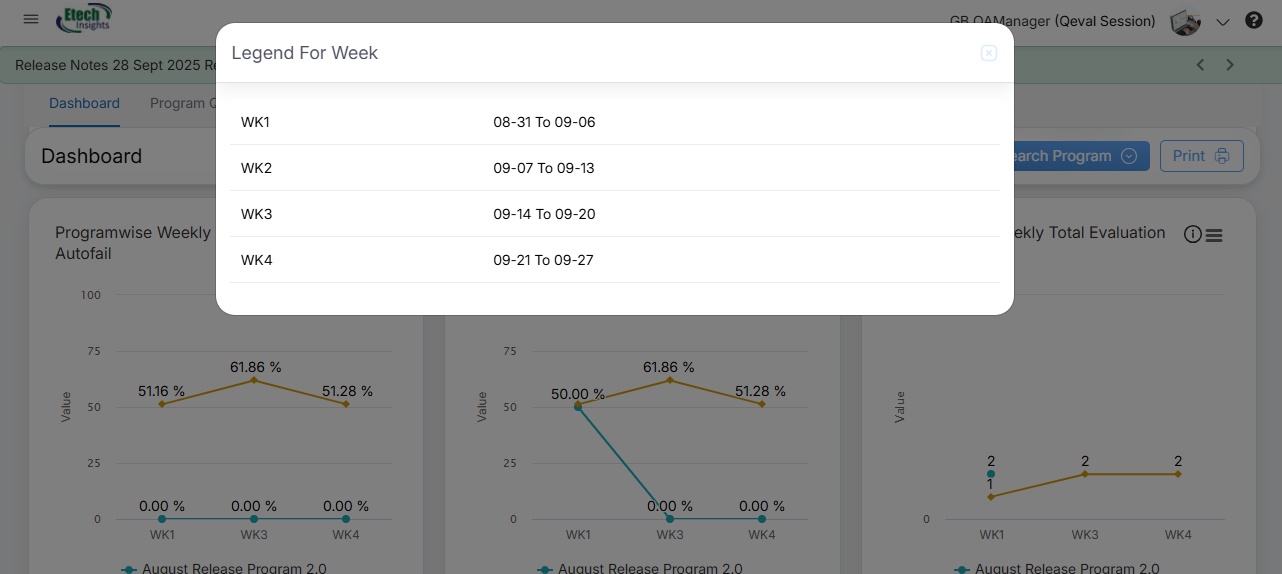Open the help question mark icon

pyautogui.click(x=1253, y=21)
